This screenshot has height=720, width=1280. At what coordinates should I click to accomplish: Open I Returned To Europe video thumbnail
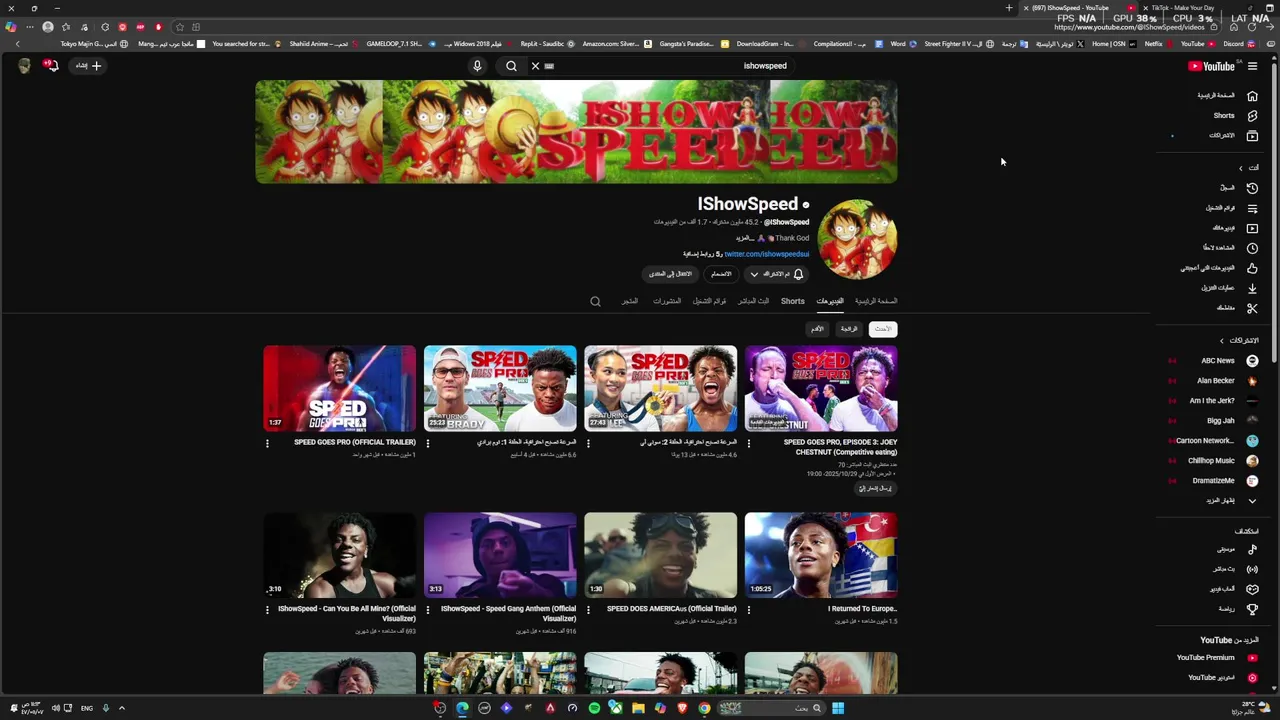pos(821,556)
